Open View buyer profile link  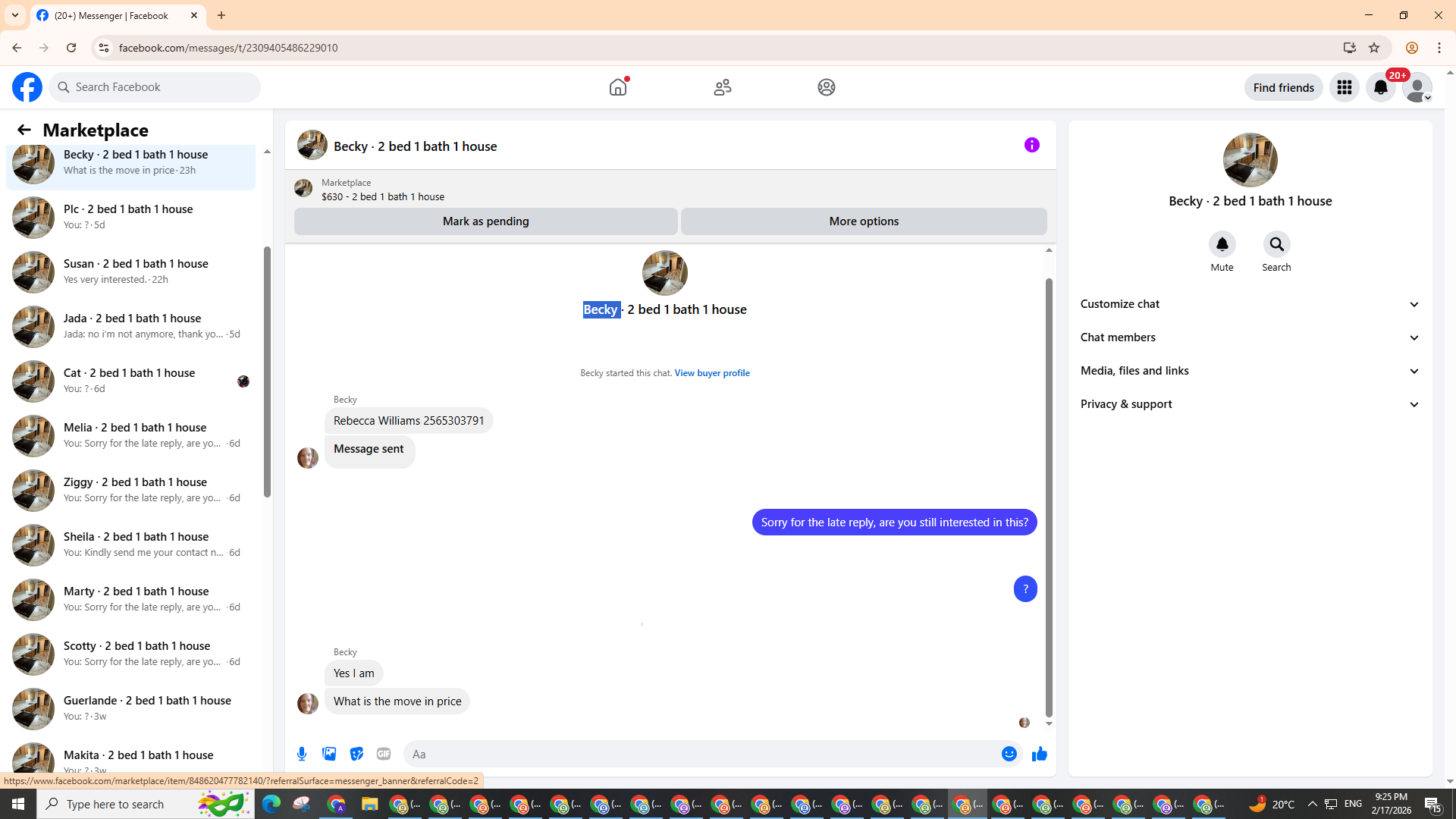(x=711, y=373)
